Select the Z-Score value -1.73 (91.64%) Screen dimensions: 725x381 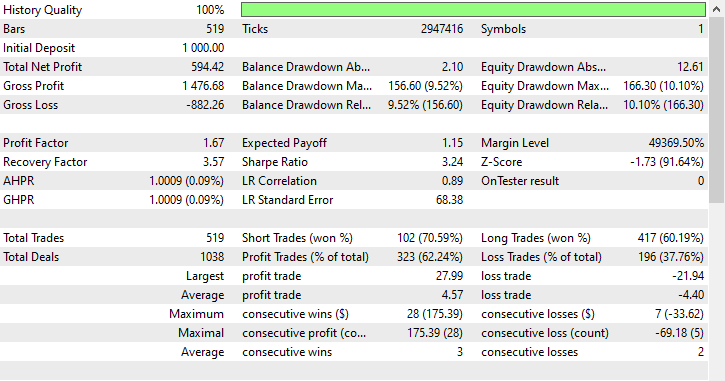click(667, 162)
